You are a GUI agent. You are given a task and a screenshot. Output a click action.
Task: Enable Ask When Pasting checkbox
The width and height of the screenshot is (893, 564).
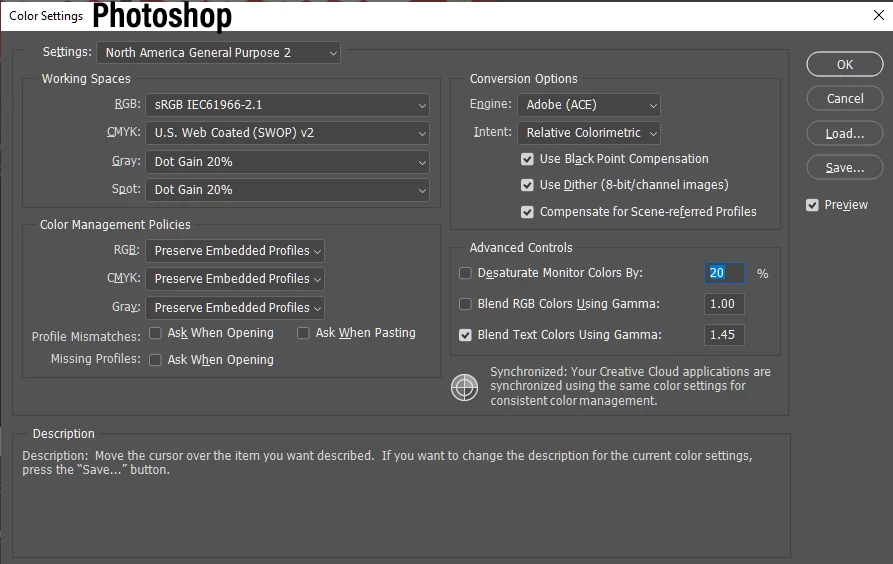click(303, 333)
